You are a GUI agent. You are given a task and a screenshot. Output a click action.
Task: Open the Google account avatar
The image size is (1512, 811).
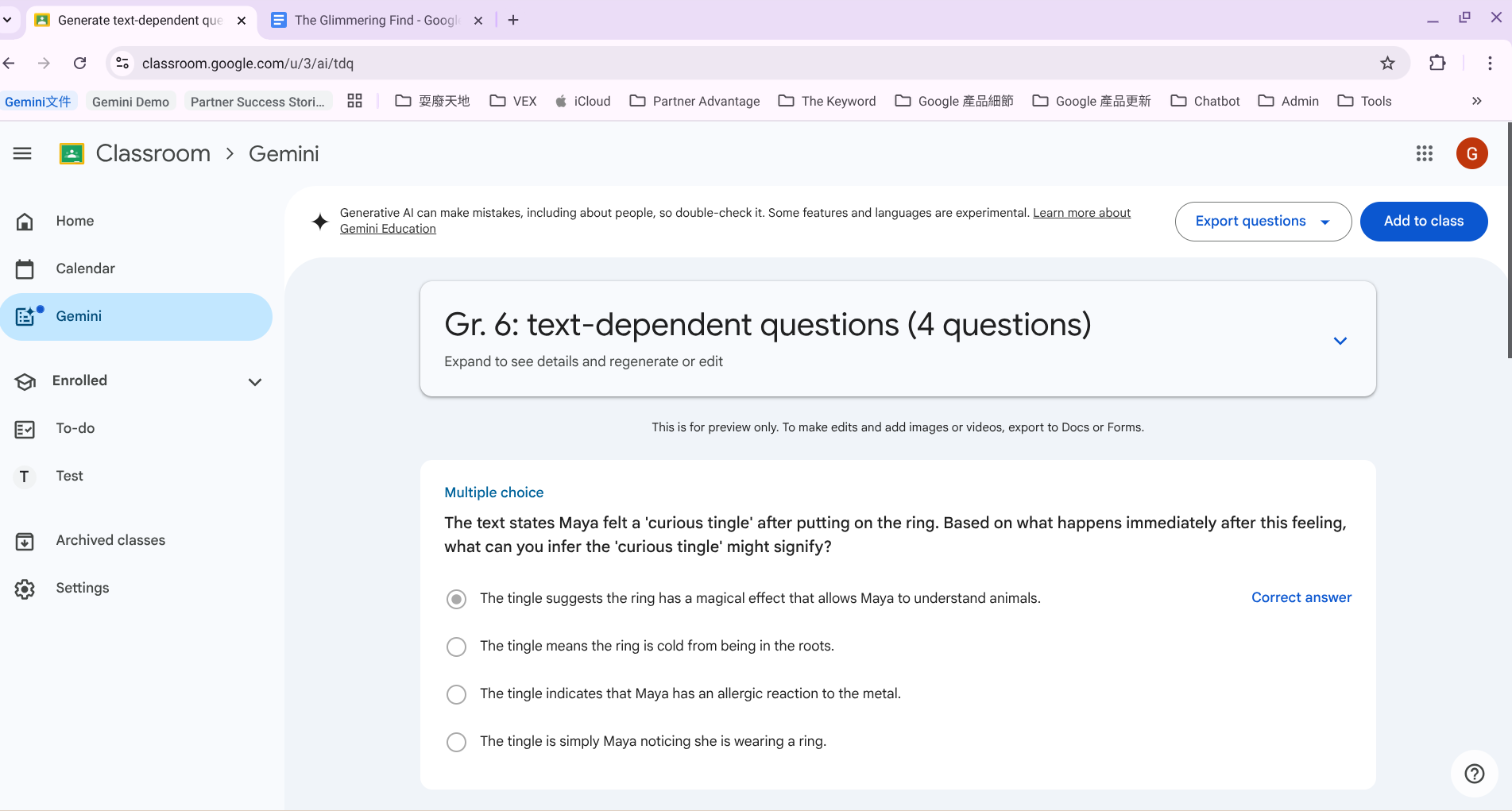pos(1471,153)
